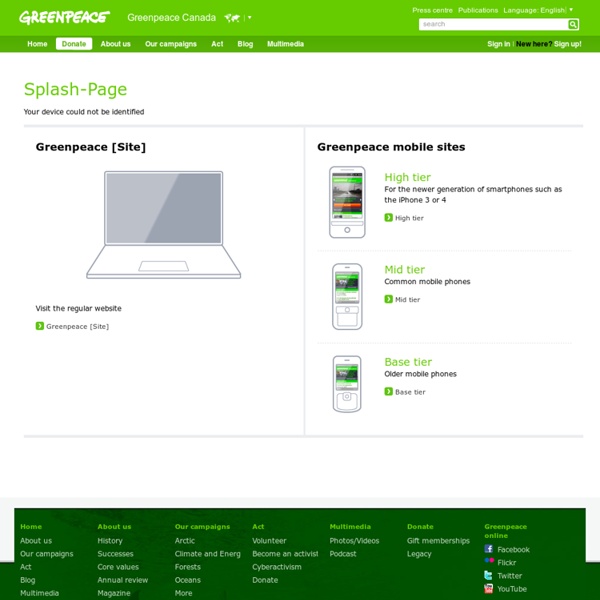This screenshot has width=600, height=600.
Task: Click the green arrow icon beside Base tier link
Action: [388, 391]
